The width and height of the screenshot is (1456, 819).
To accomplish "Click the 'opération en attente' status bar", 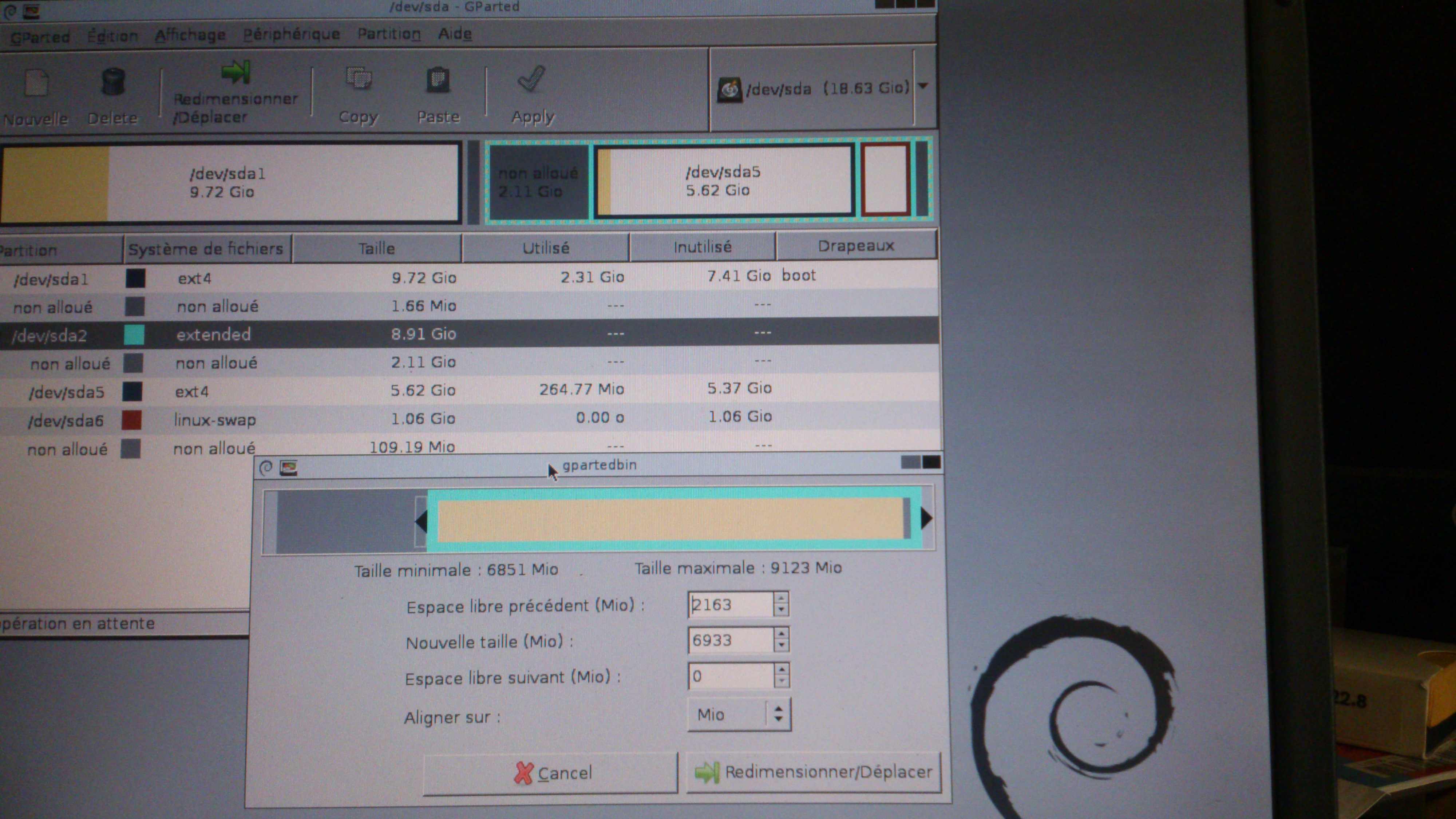I will coord(124,624).
